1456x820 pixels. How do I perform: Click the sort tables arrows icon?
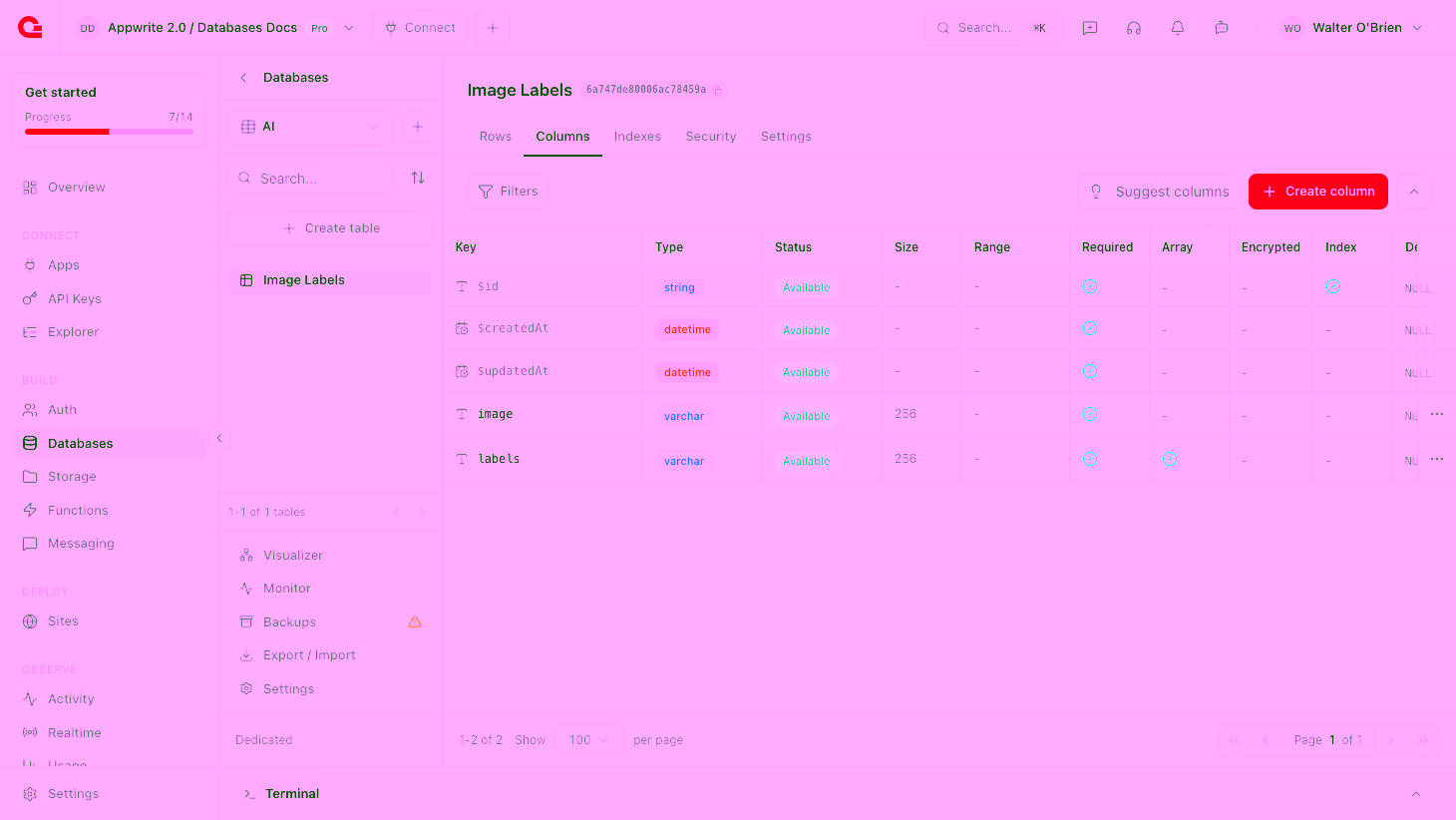418,178
